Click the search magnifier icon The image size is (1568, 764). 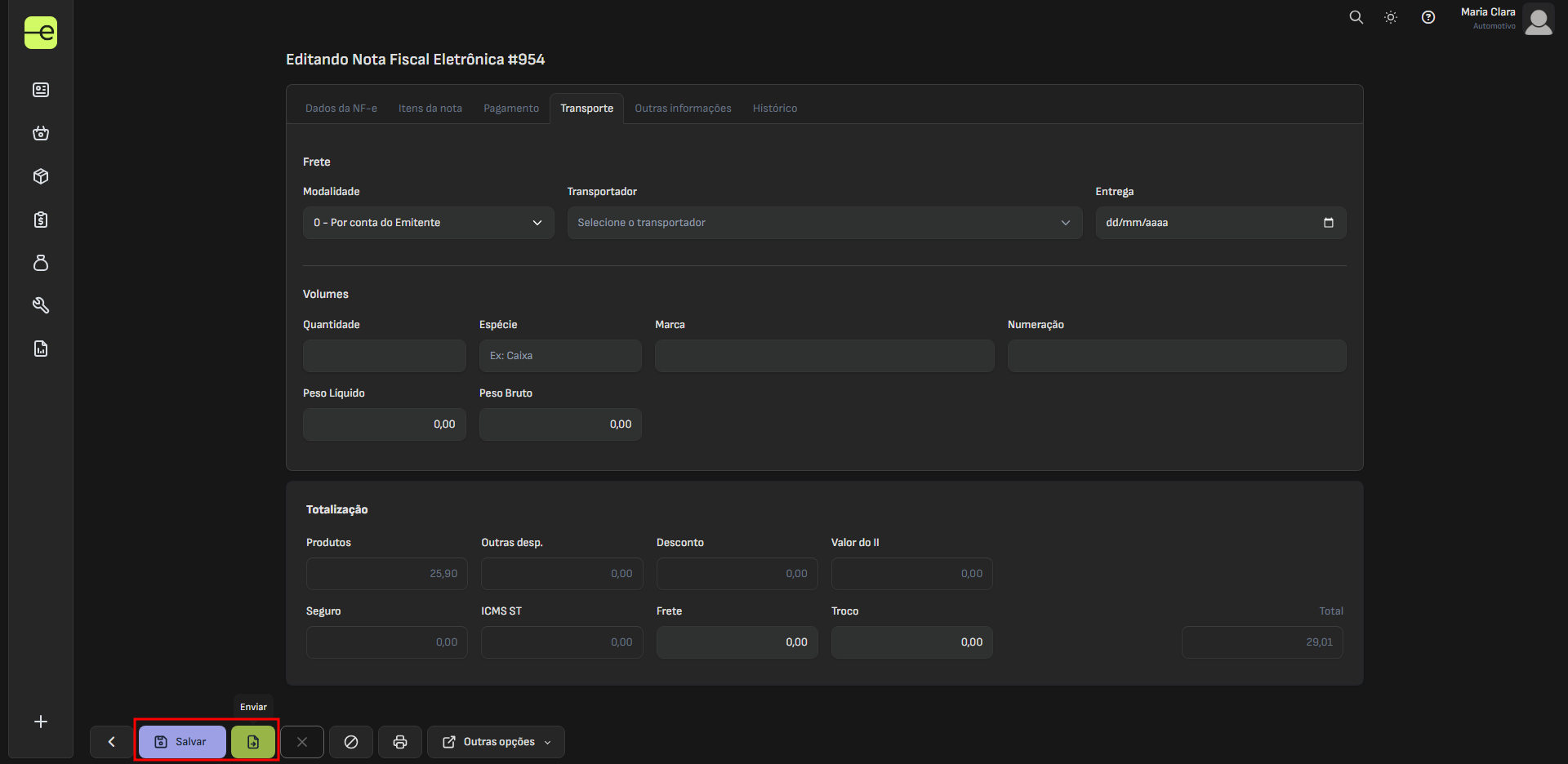click(1356, 17)
